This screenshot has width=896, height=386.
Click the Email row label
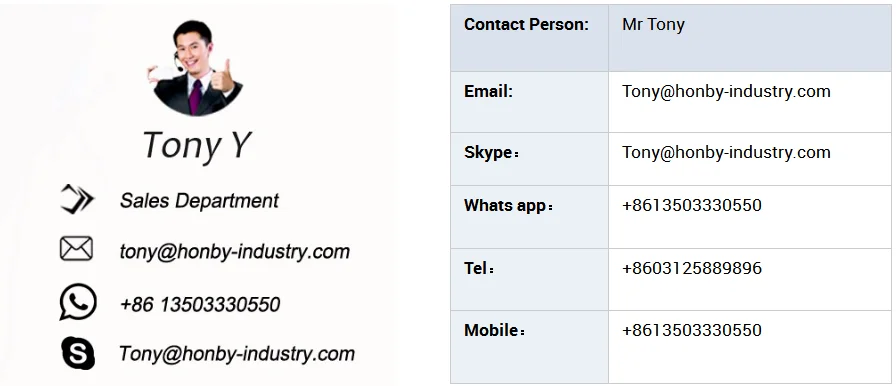[489, 91]
